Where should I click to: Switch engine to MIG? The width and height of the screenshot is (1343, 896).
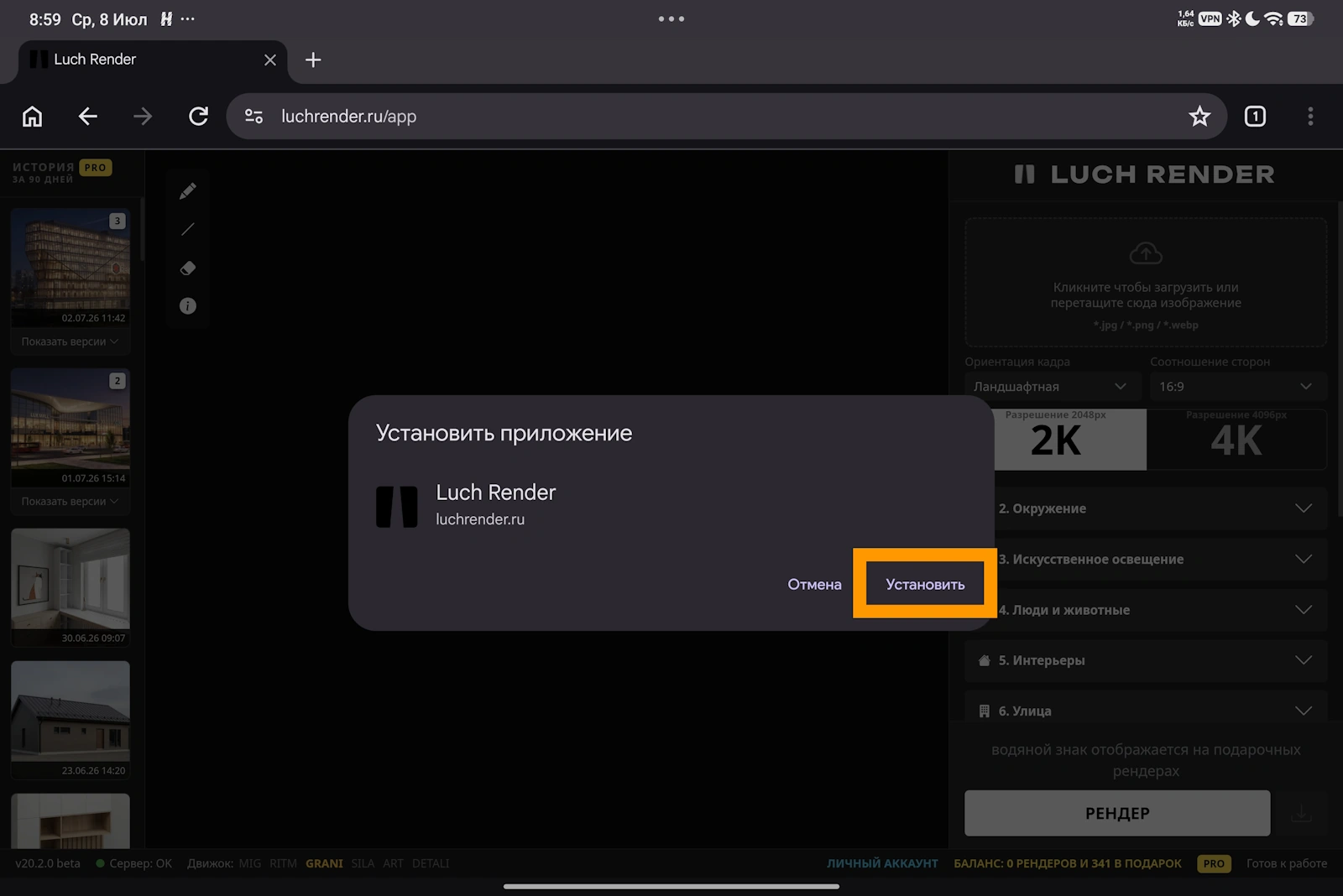[x=250, y=863]
